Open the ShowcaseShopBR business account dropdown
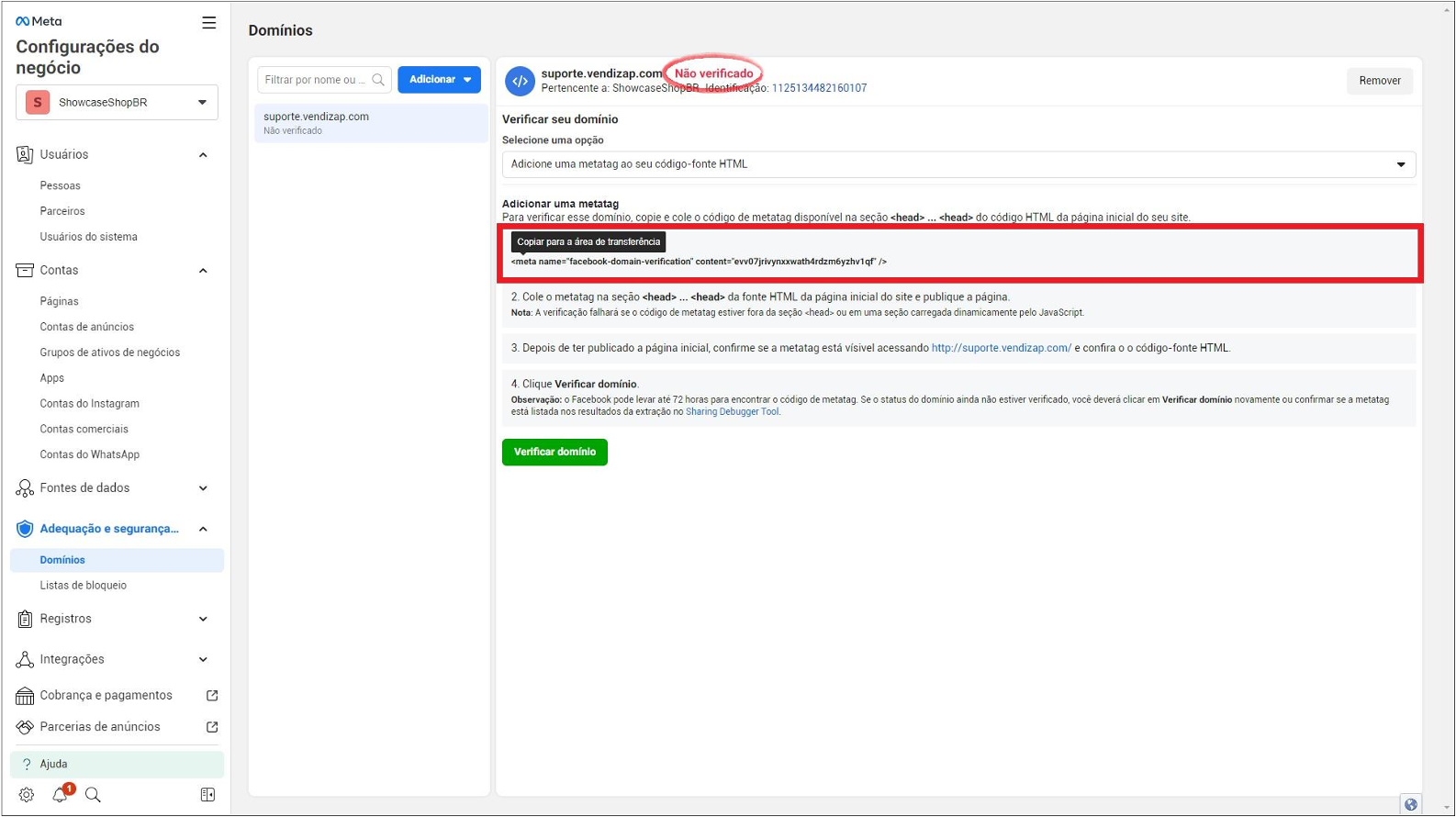 [117, 103]
